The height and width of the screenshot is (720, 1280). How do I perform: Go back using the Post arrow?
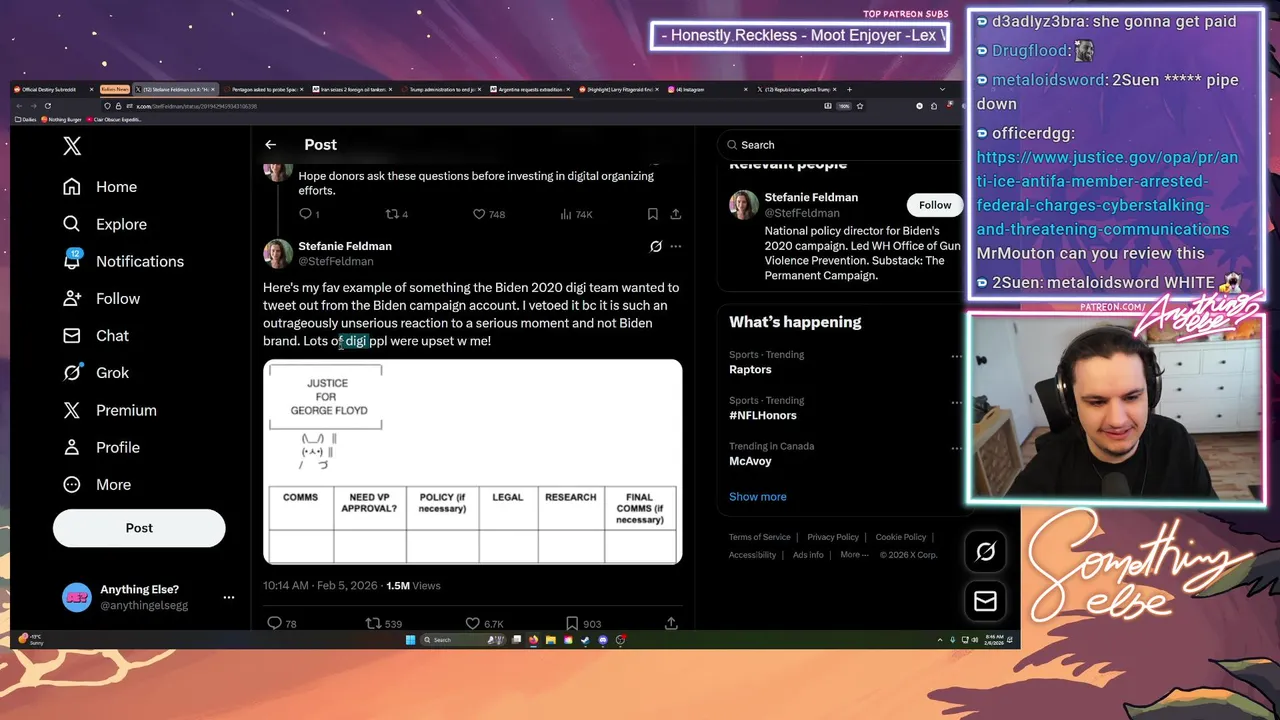(270, 145)
